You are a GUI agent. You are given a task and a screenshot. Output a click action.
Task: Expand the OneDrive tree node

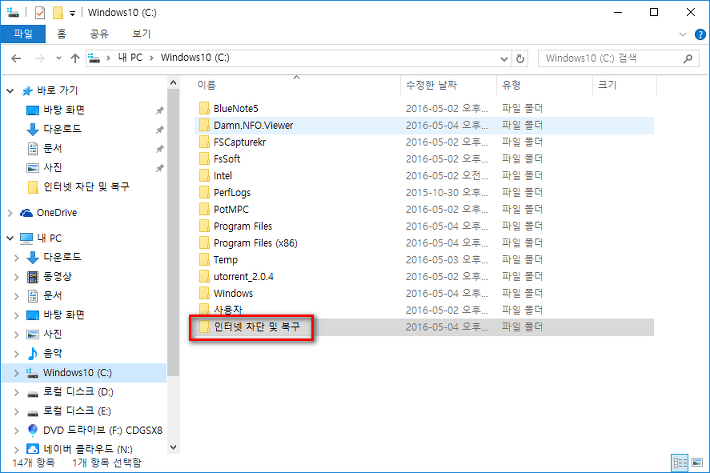(x=10, y=213)
